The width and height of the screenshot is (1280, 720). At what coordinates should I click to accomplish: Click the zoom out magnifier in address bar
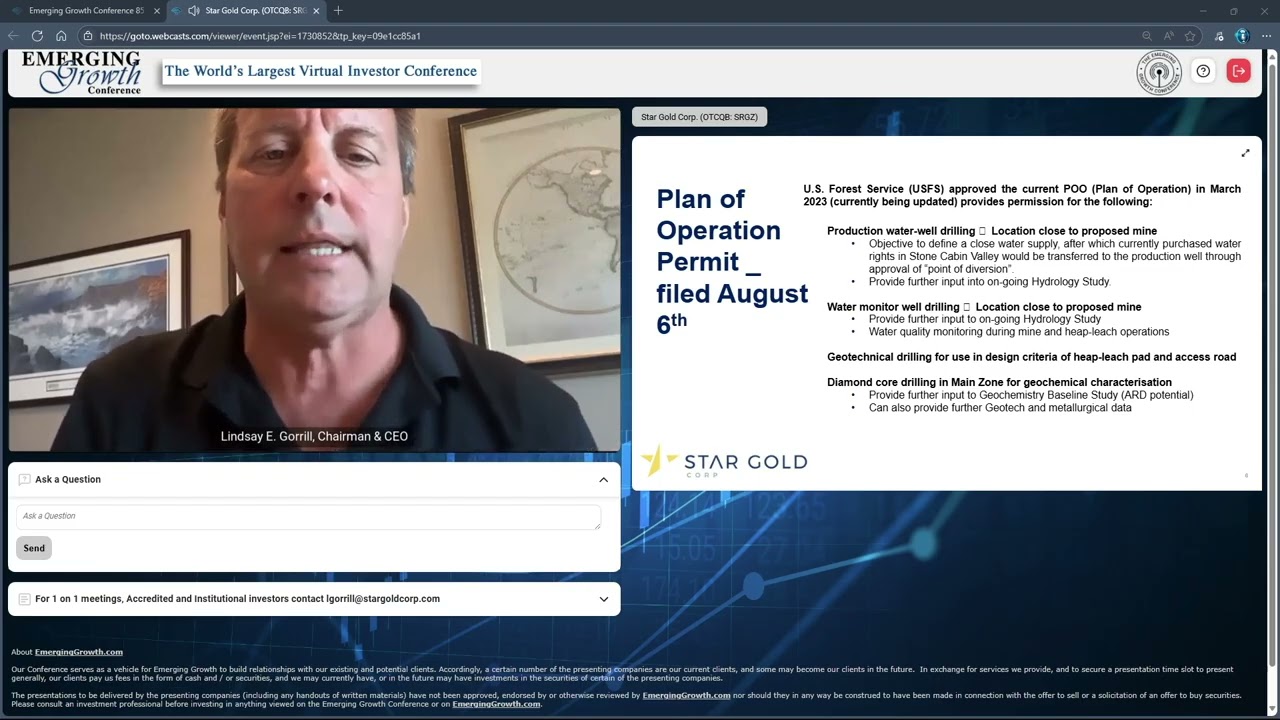[1147, 36]
